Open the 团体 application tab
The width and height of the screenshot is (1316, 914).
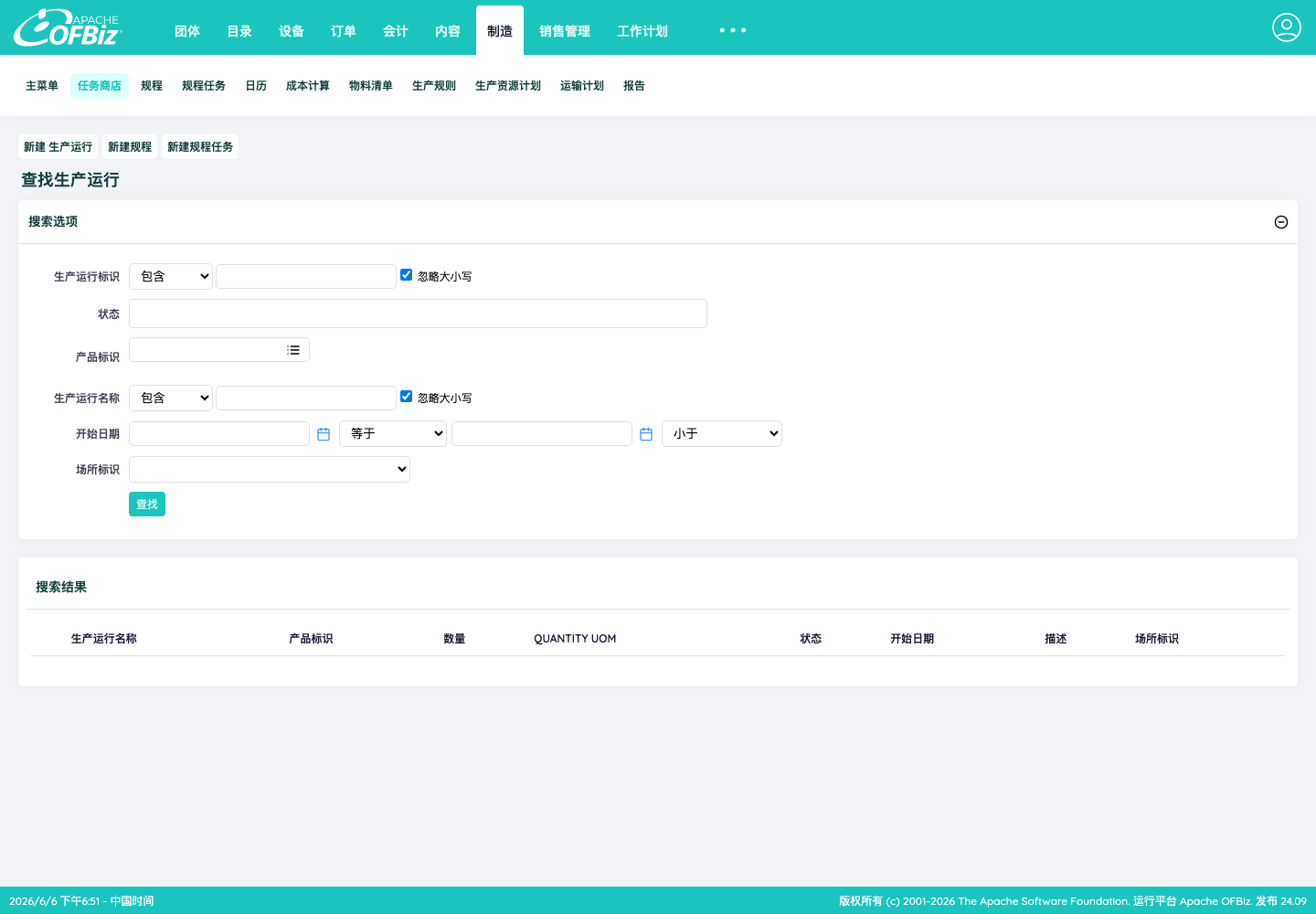pos(187,31)
